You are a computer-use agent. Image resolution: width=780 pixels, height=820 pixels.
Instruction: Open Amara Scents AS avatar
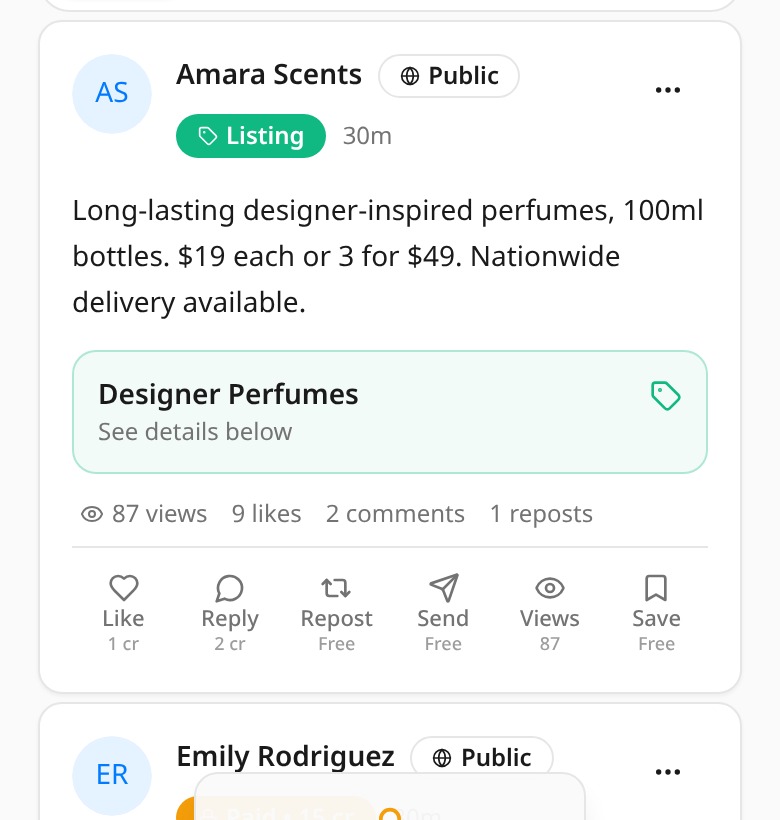coord(112,94)
